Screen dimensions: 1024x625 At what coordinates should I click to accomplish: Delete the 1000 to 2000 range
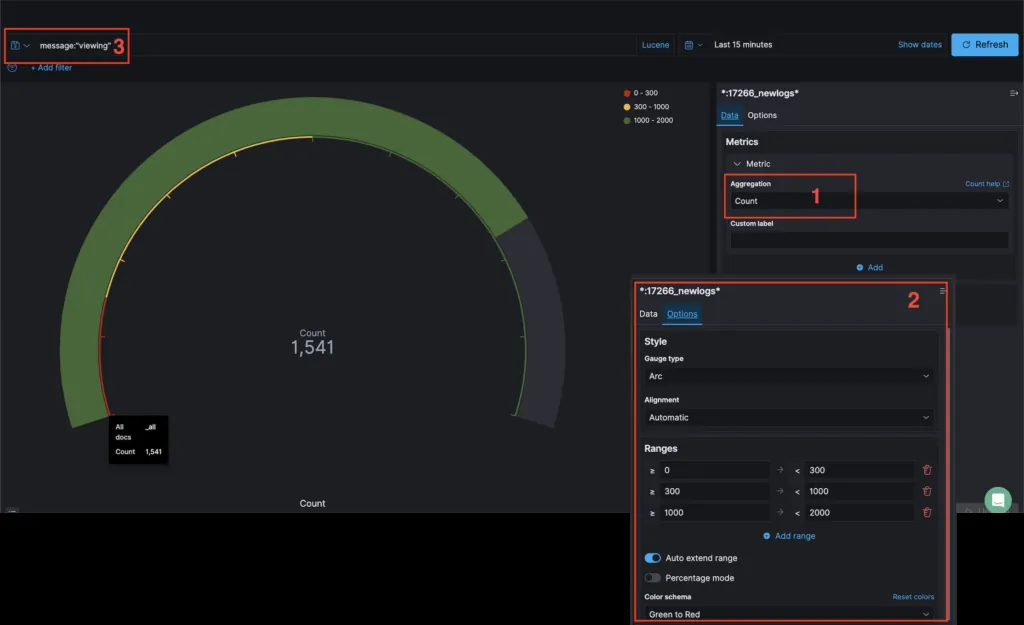[x=927, y=513]
